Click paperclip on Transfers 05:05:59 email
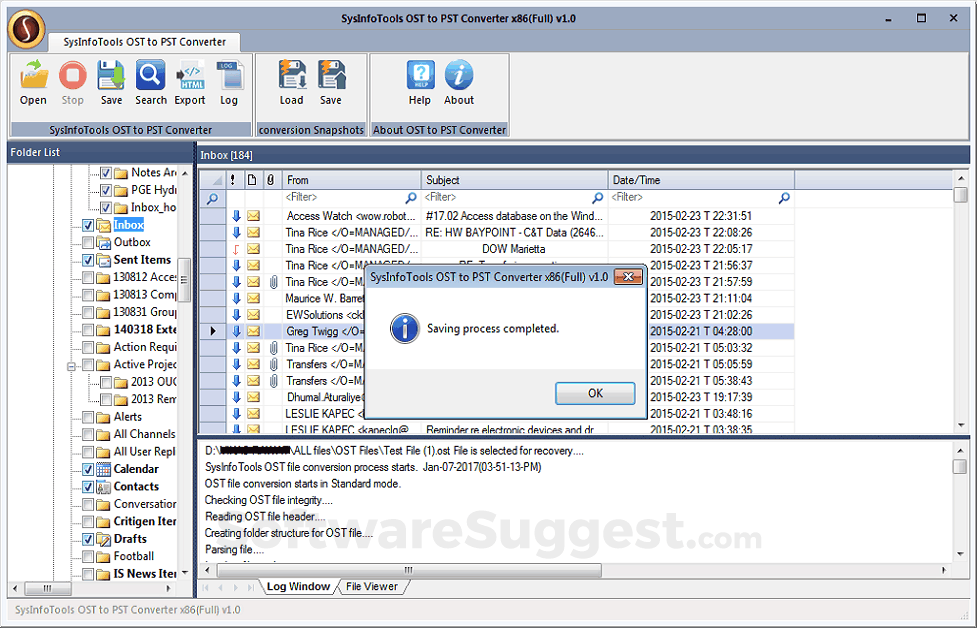The height and width of the screenshot is (628, 977). [273, 364]
